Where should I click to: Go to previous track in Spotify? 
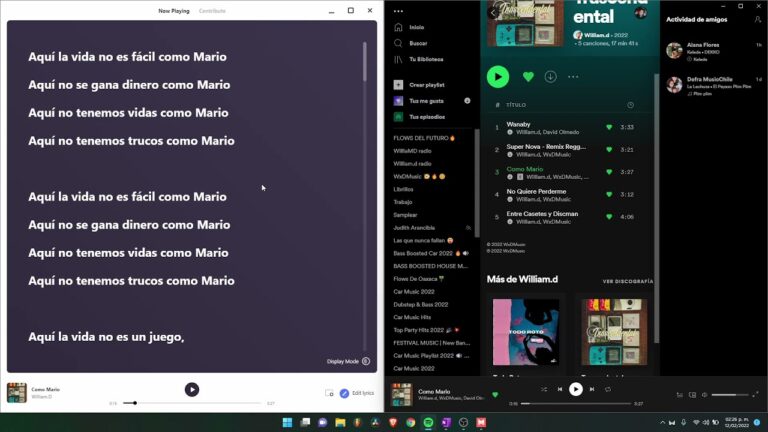(x=560, y=389)
